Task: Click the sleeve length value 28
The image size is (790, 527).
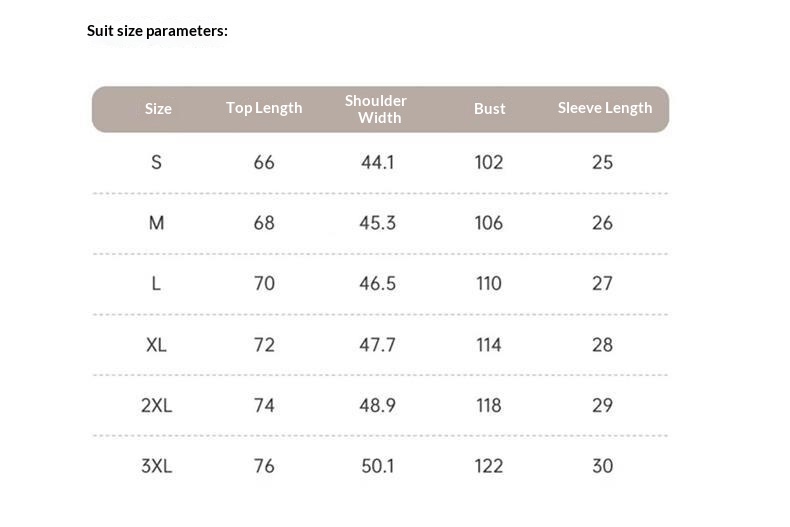Action: 602,345
